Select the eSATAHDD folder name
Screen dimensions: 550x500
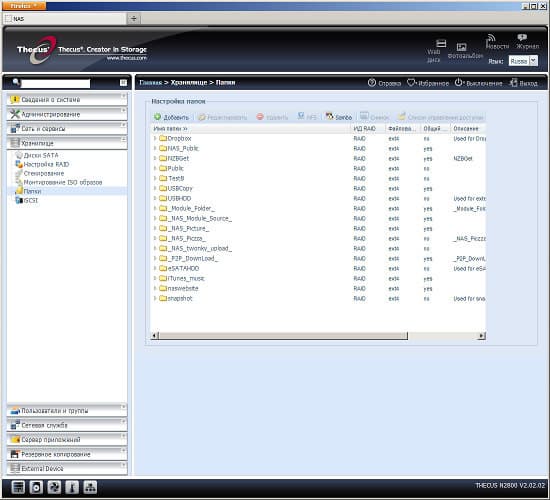pos(183,268)
